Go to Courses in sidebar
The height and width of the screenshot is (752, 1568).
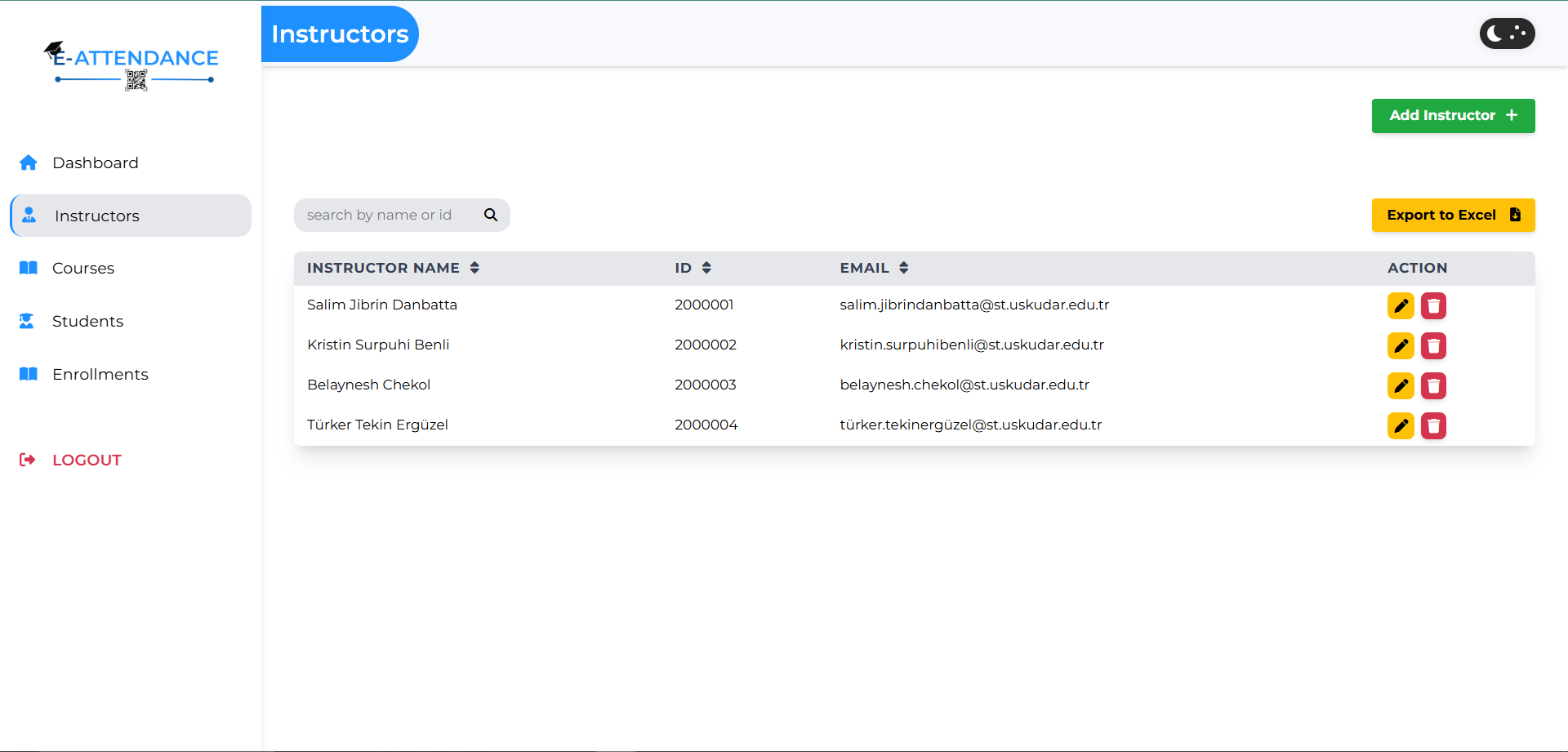(x=82, y=268)
